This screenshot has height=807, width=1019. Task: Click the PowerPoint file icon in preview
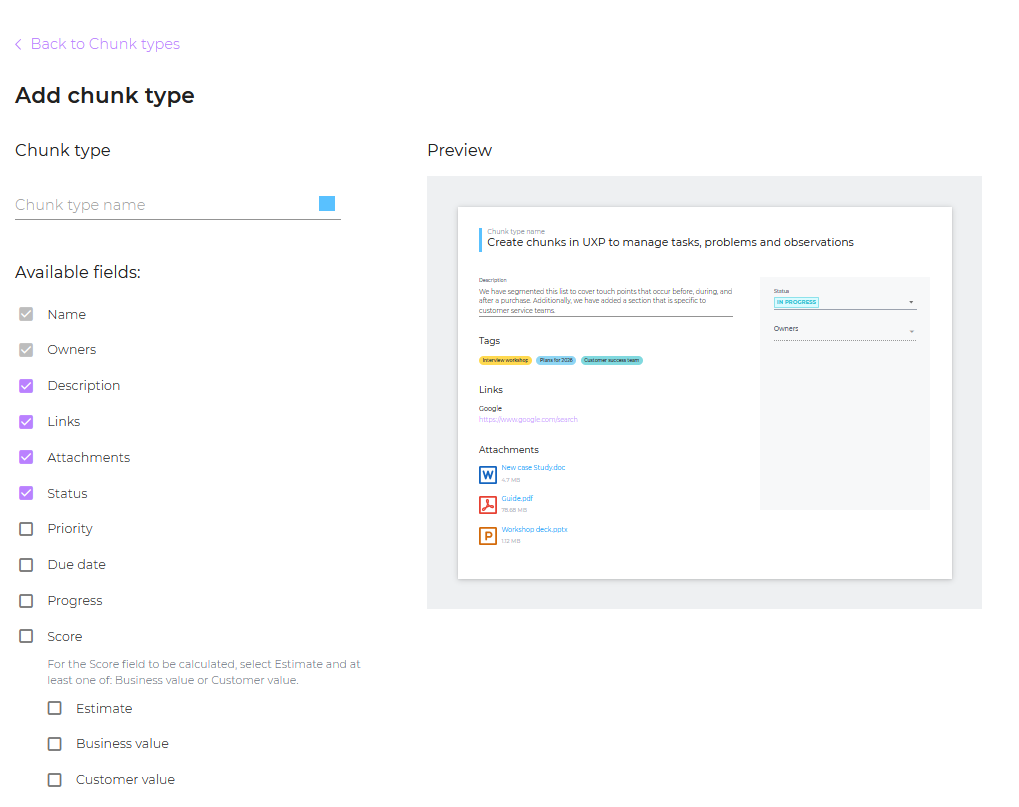(488, 536)
